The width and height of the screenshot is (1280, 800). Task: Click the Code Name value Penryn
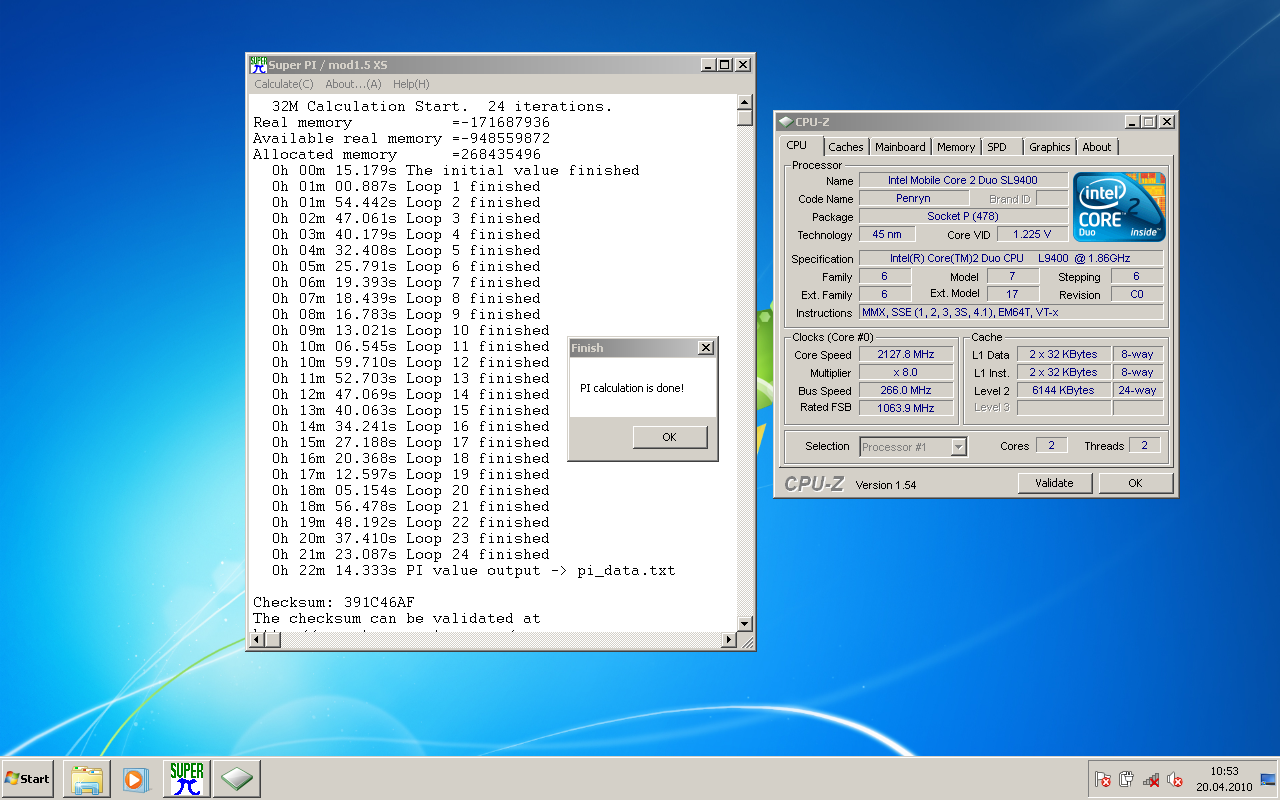[913, 198]
